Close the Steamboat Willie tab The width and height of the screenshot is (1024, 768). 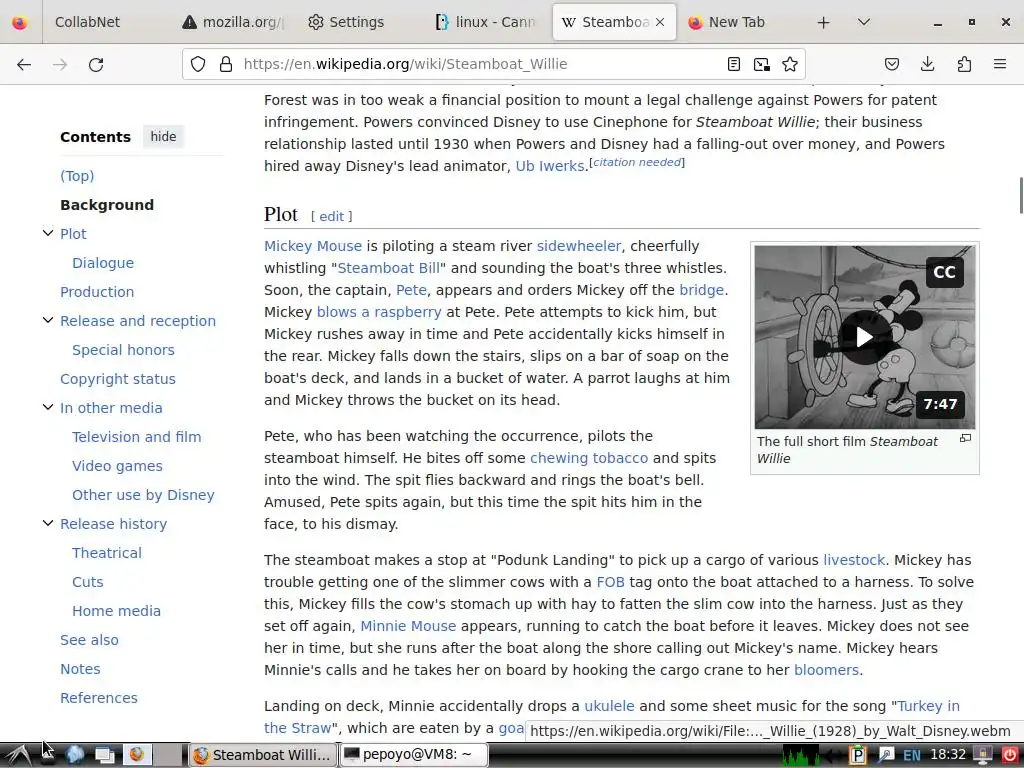pyautogui.click(x=660, y=22)
